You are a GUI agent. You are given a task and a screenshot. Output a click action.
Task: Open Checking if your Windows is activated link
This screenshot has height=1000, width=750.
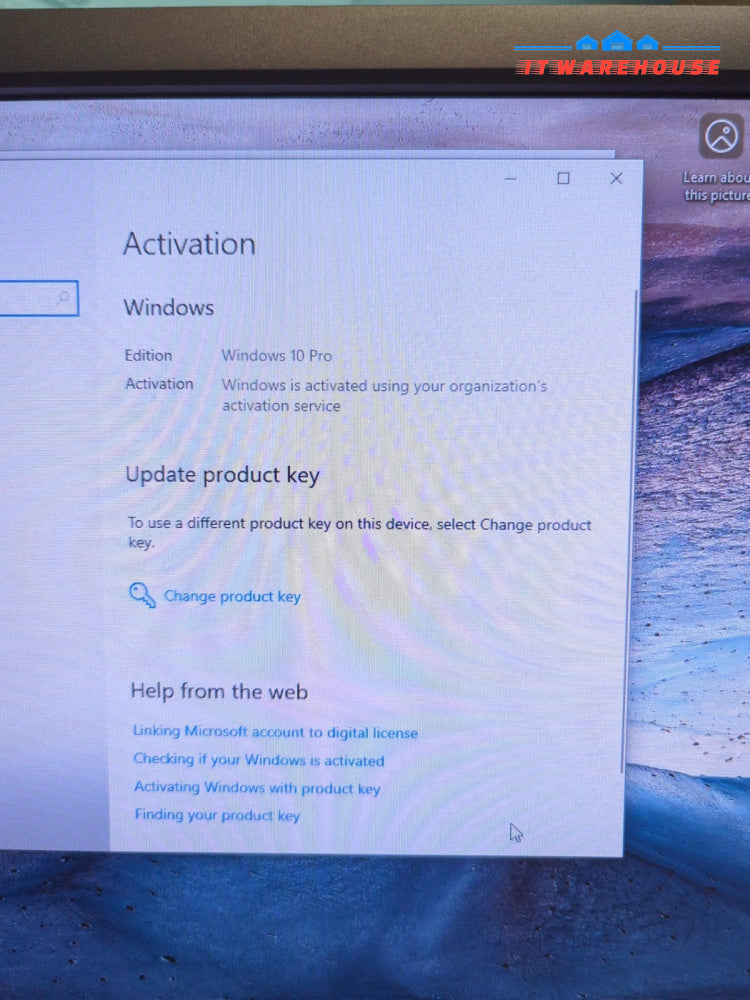259,760
